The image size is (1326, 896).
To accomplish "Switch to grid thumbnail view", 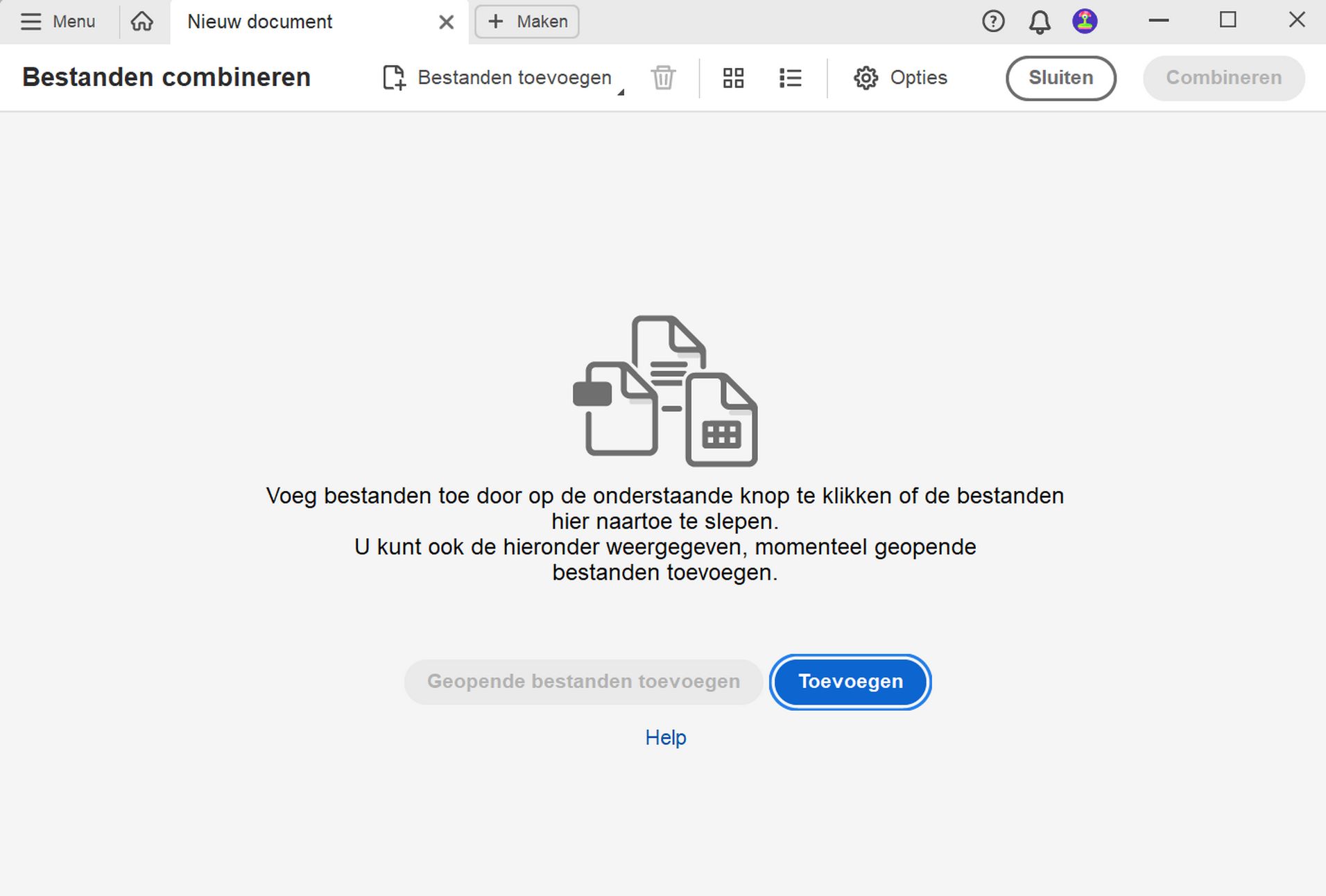I will pyautogui.click(x=733, y=78).
